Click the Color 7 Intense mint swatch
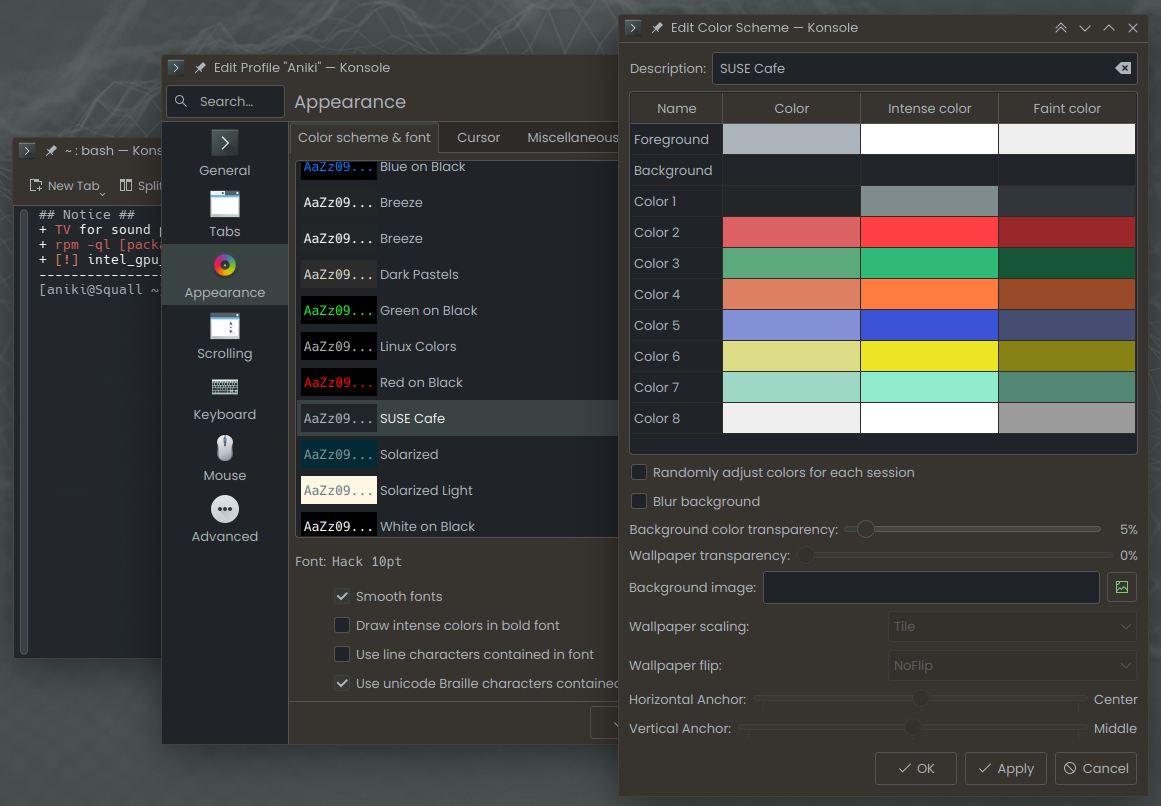Image resolution: width=1161 pixels, height=806 pixels. click(929, 387)
